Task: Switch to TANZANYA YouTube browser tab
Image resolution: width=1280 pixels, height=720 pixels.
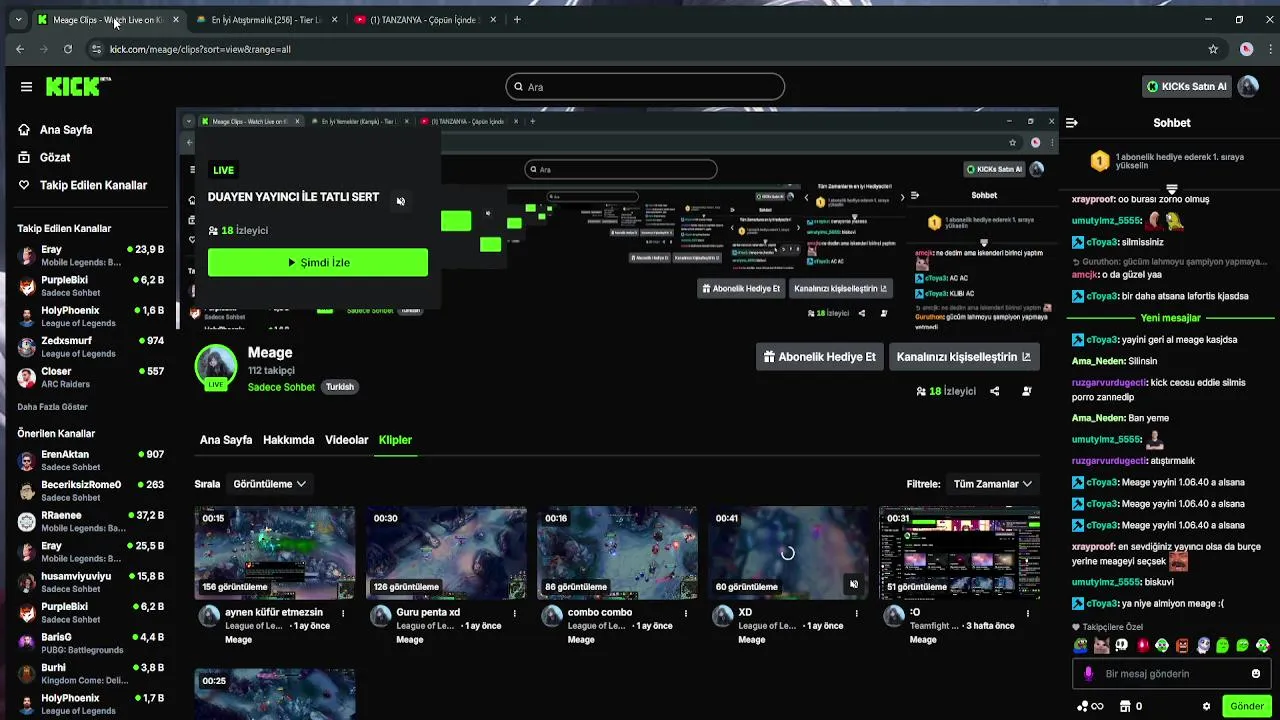Action: [426, 20]
